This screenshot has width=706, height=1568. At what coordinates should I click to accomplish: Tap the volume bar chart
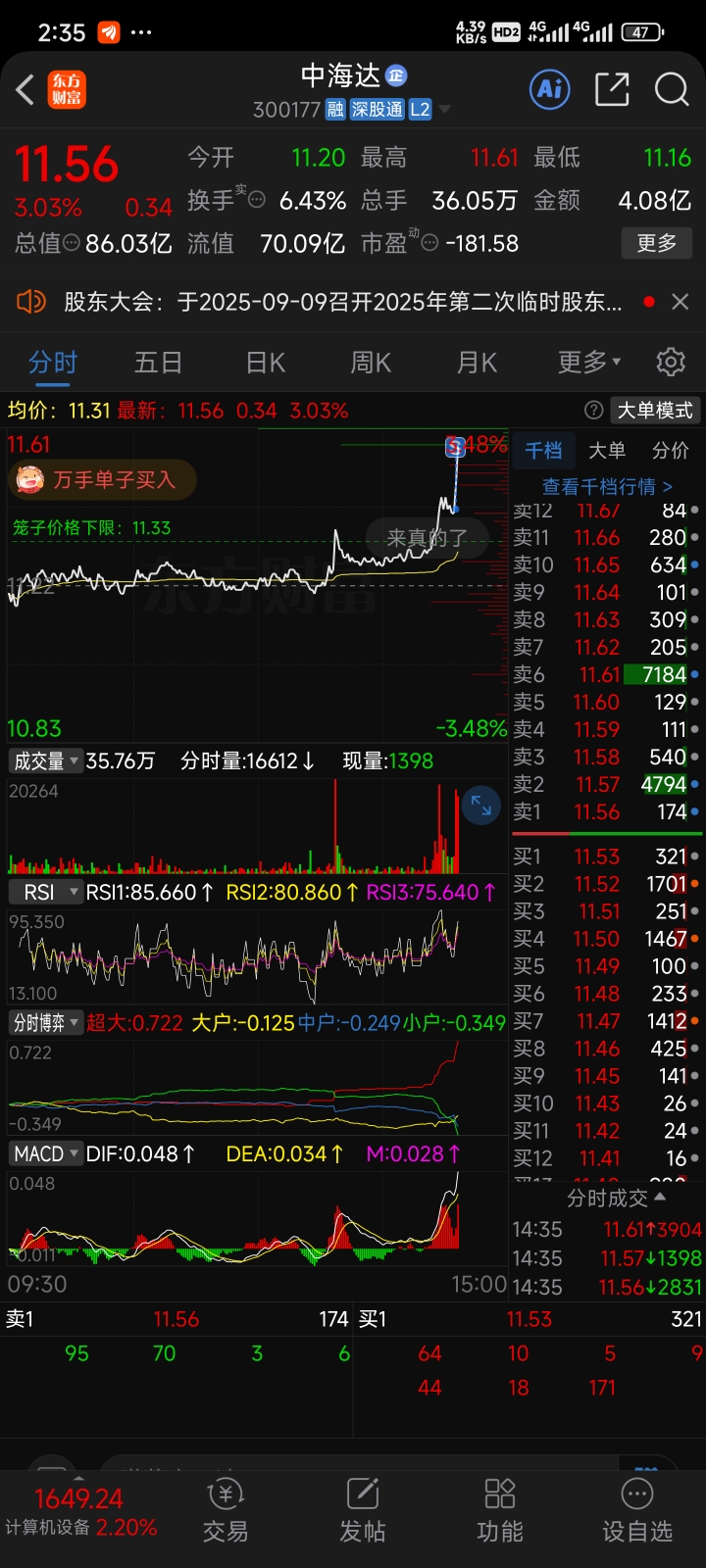pos(258,825)
